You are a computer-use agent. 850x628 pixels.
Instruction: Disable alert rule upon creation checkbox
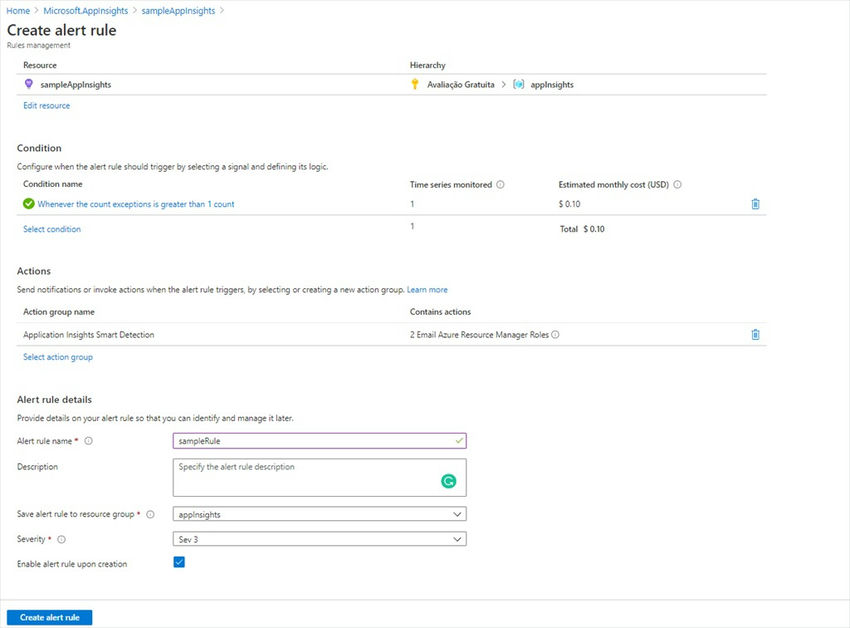click(x=179, y=563)
